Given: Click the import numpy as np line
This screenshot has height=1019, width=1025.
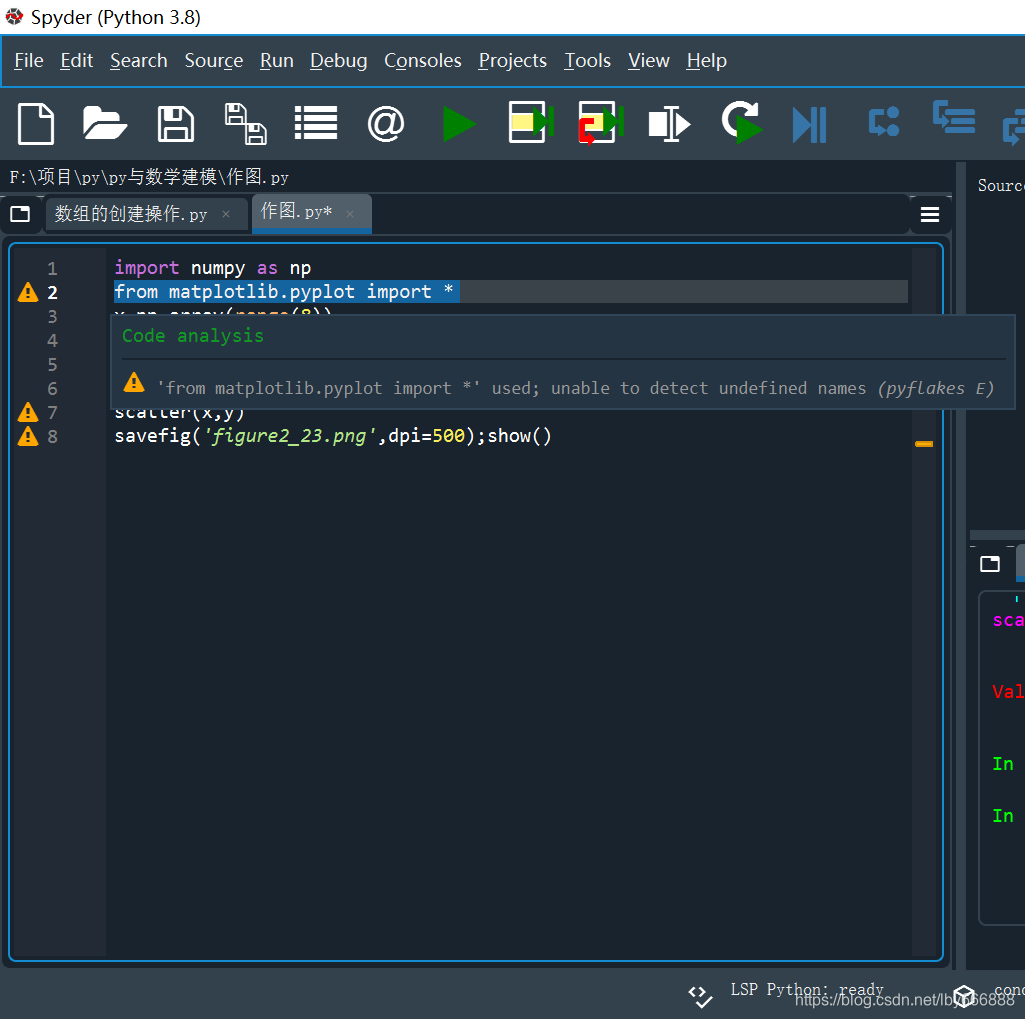Looking at the screenshot, I should click(x=212, y=268).
